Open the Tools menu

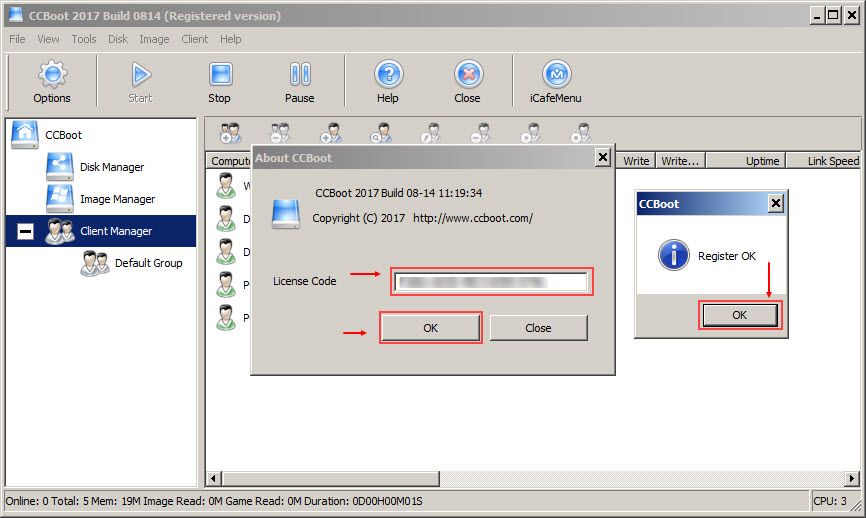pos(84,39)
